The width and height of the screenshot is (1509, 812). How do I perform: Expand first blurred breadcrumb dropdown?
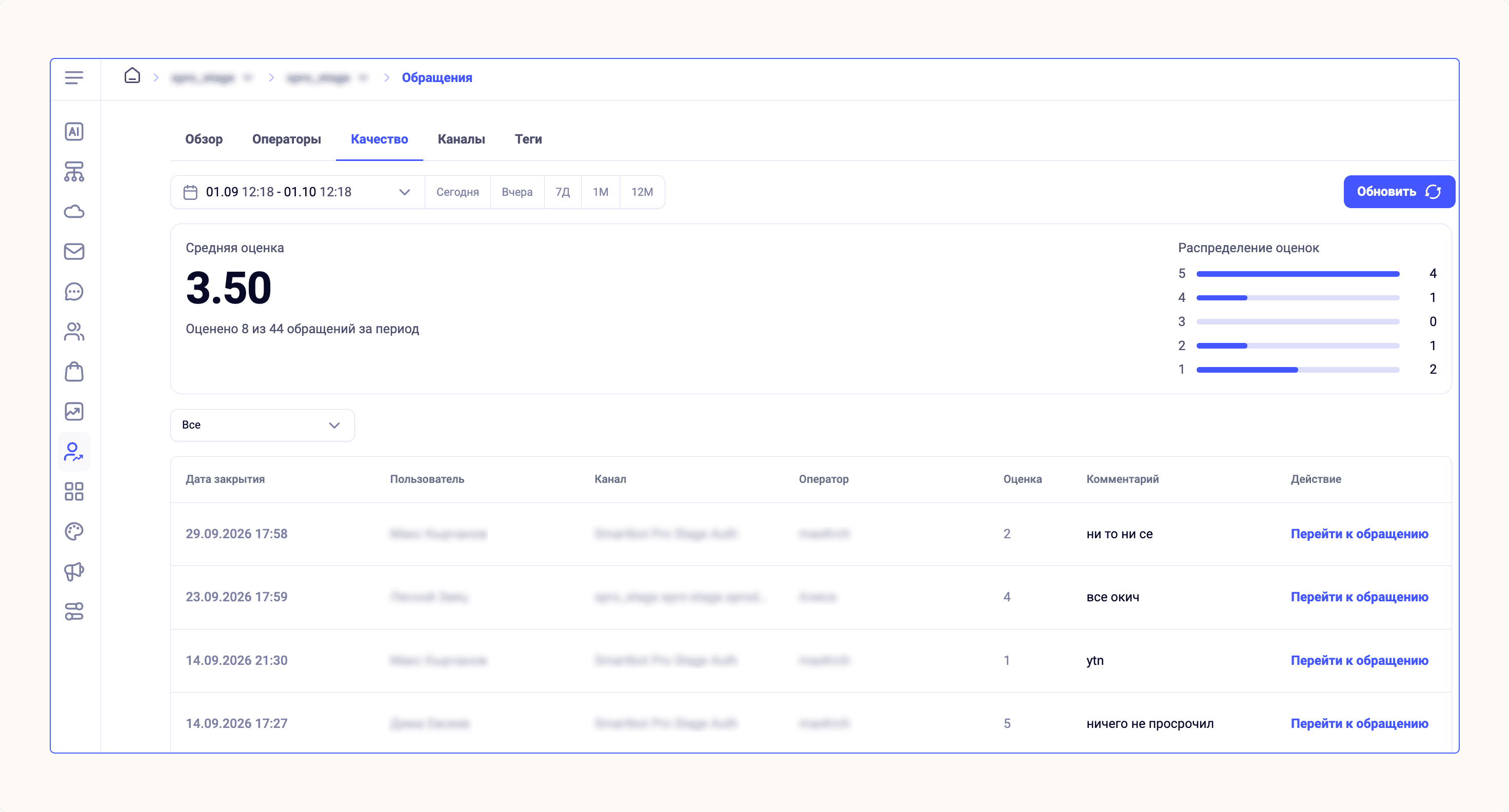tap(248, 78)
